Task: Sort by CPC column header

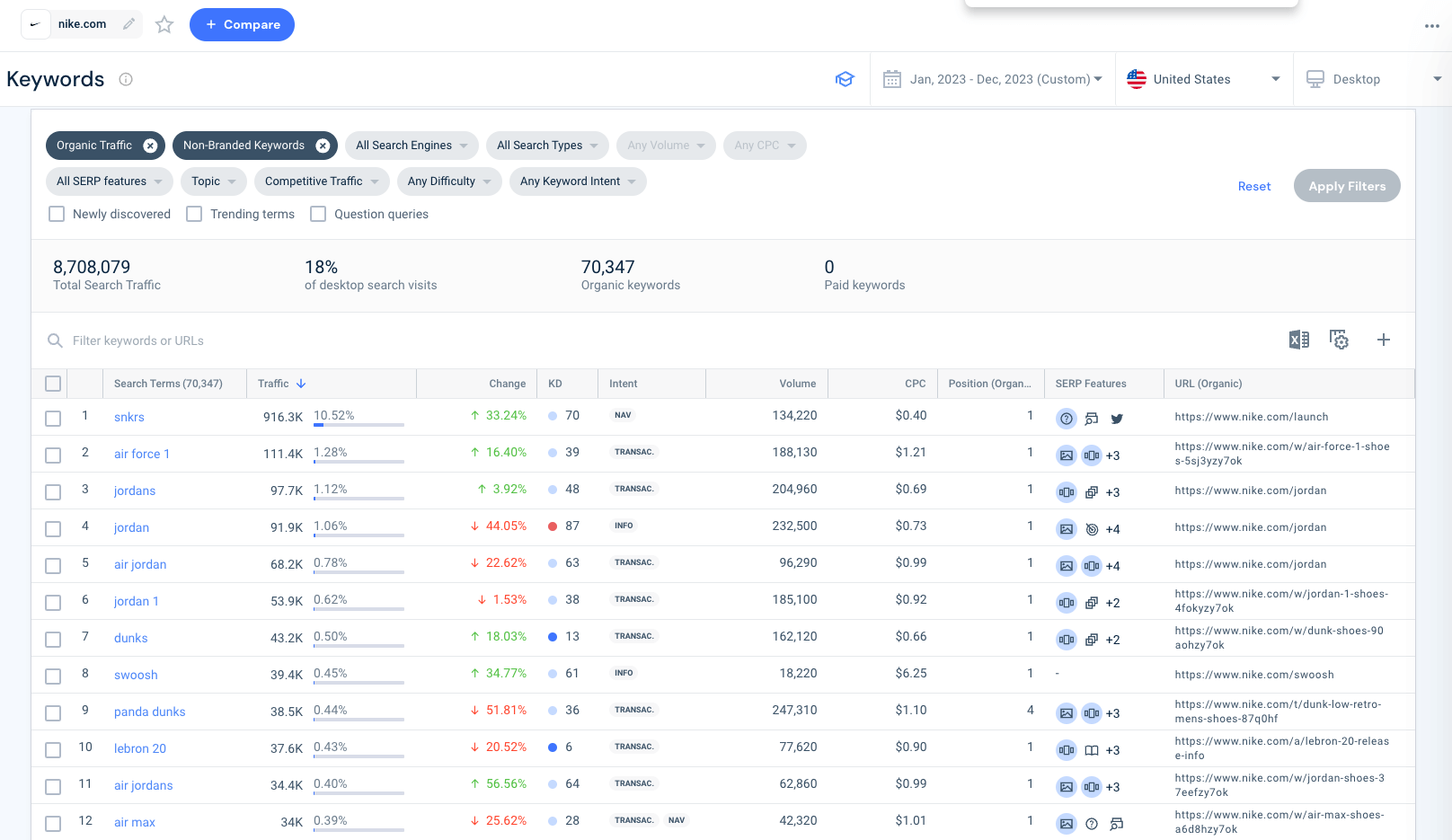Action: [916, 384]
